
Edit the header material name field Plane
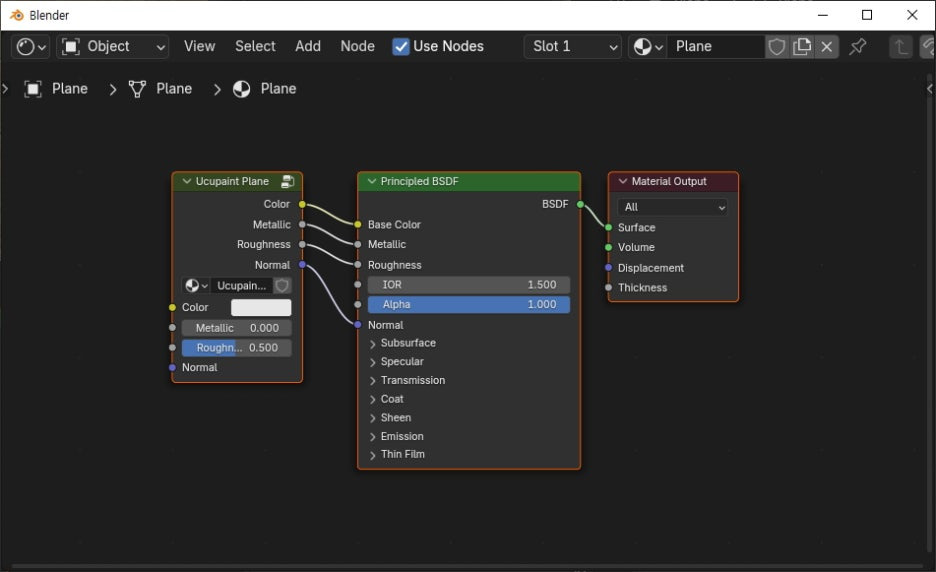716,47
